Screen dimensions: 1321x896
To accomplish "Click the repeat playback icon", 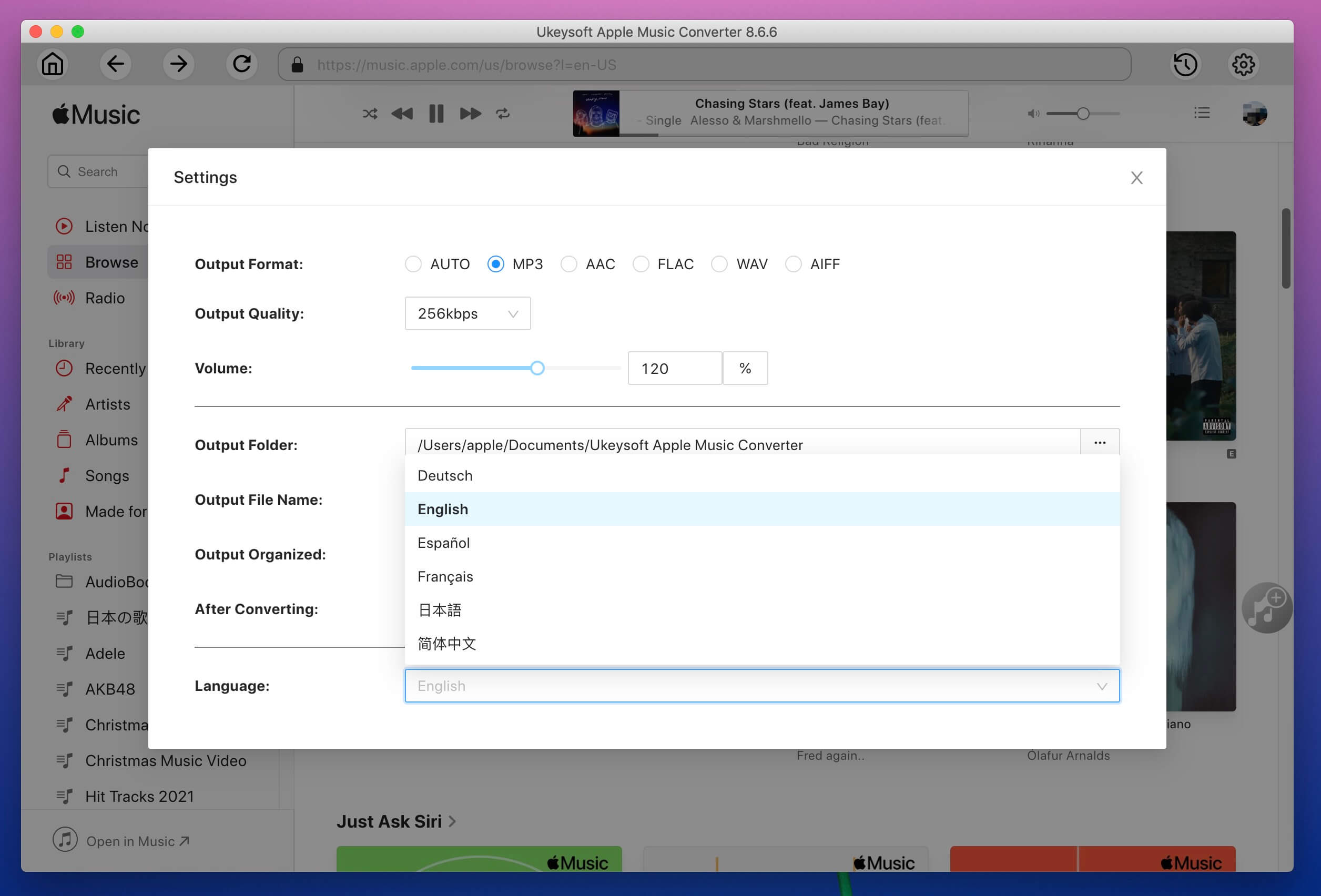I will (x=502, y=113).
